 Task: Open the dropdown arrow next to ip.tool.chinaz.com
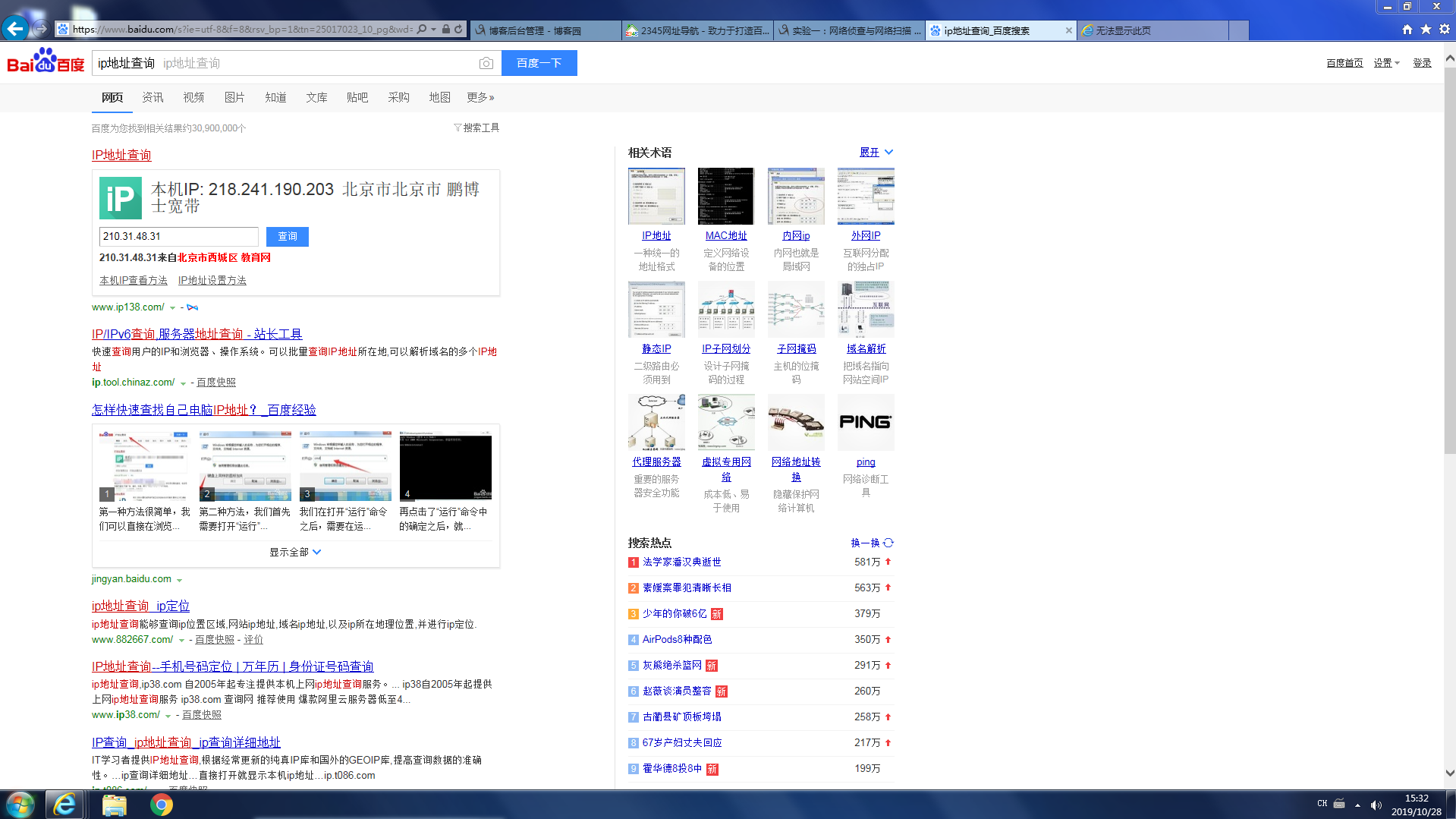[x=183, y=383]
